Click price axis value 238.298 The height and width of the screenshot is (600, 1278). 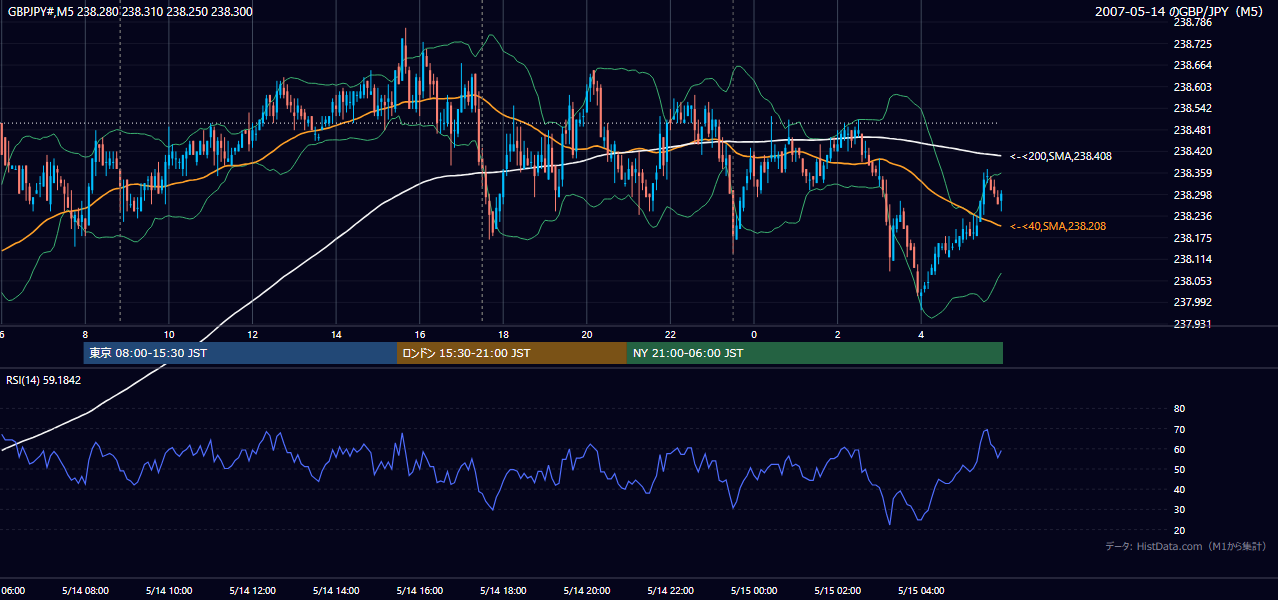click(1192, 195)
